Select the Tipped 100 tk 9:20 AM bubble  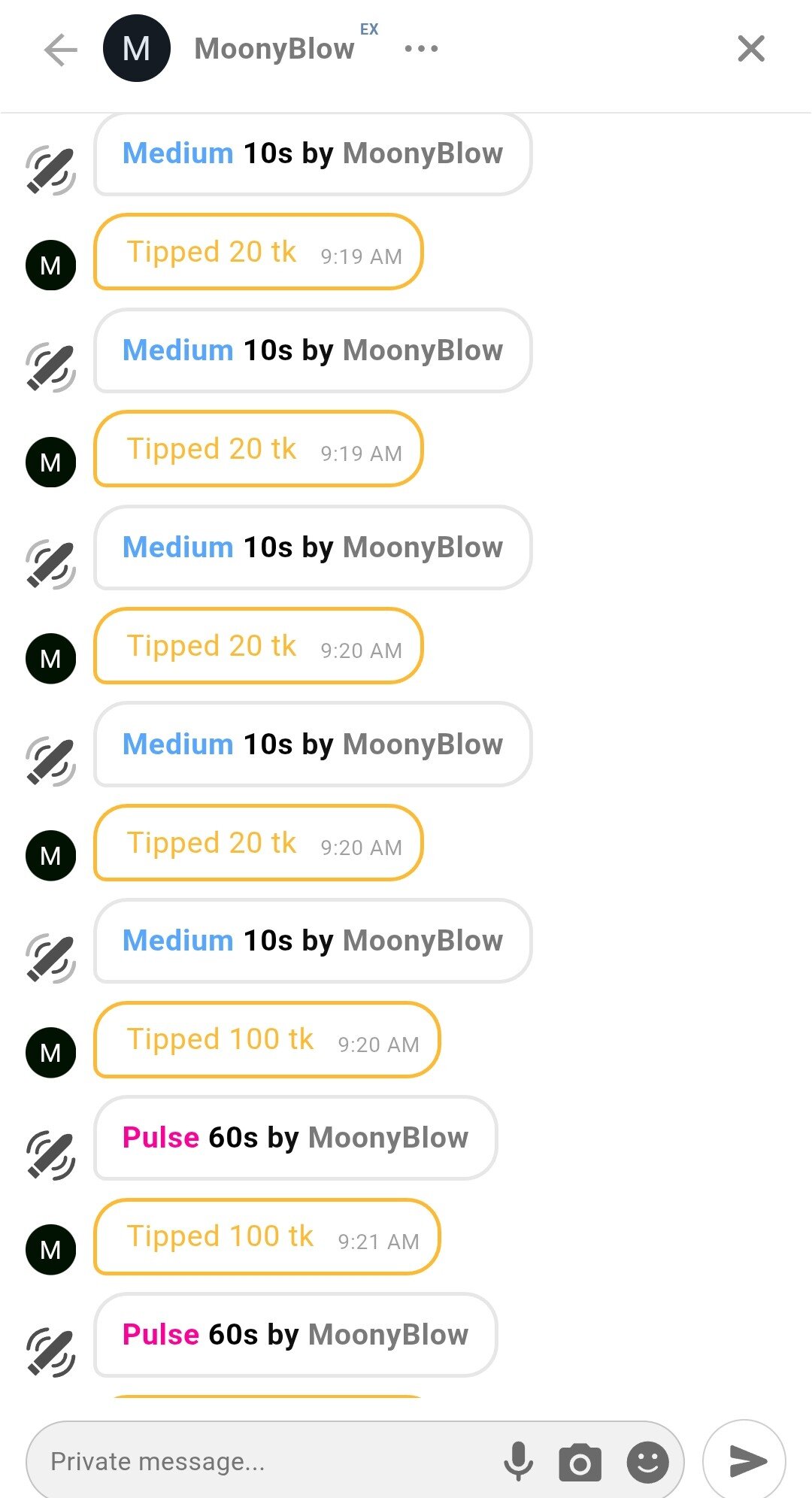(267, 1040)
